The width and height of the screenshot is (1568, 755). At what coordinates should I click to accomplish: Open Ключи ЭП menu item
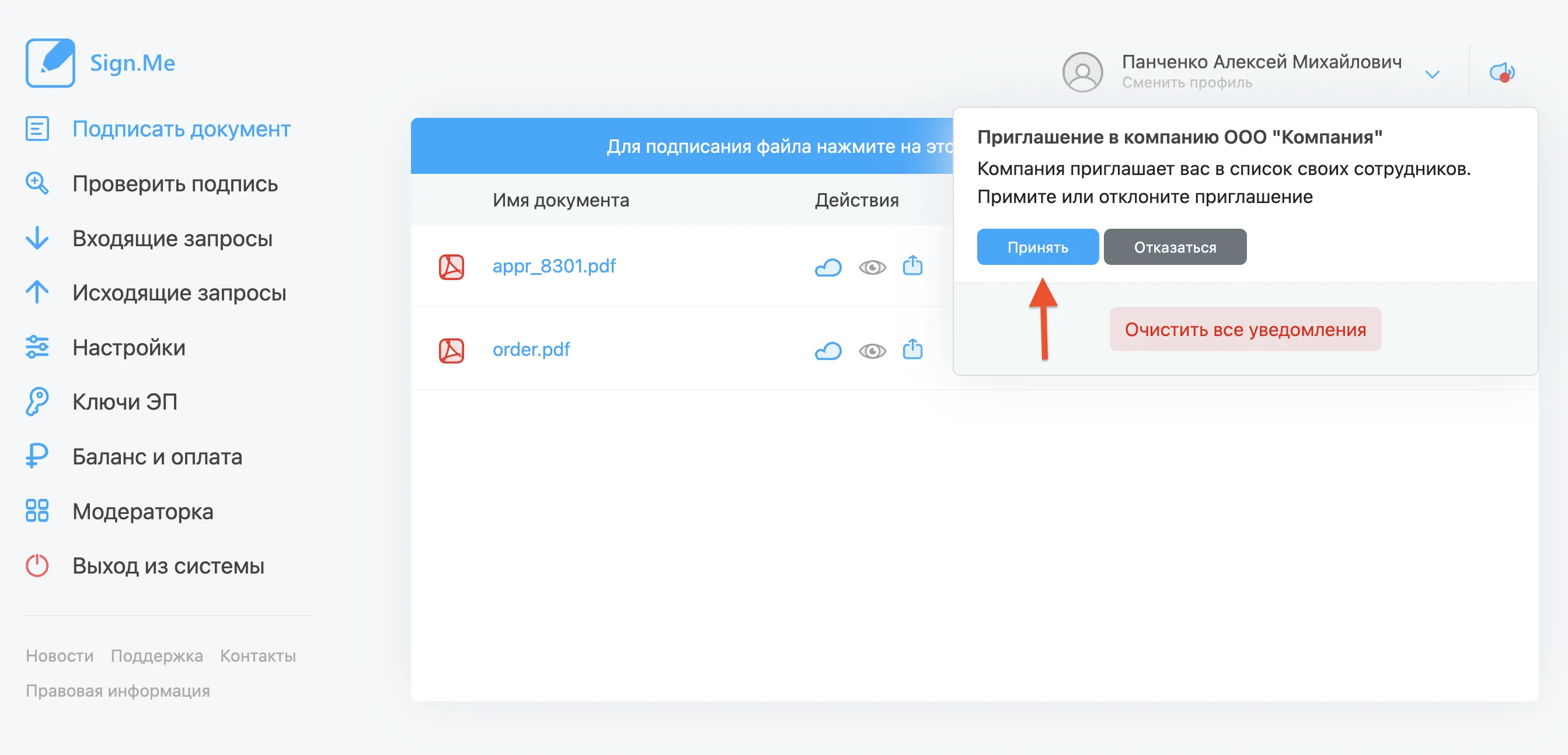tap(125, 401)
